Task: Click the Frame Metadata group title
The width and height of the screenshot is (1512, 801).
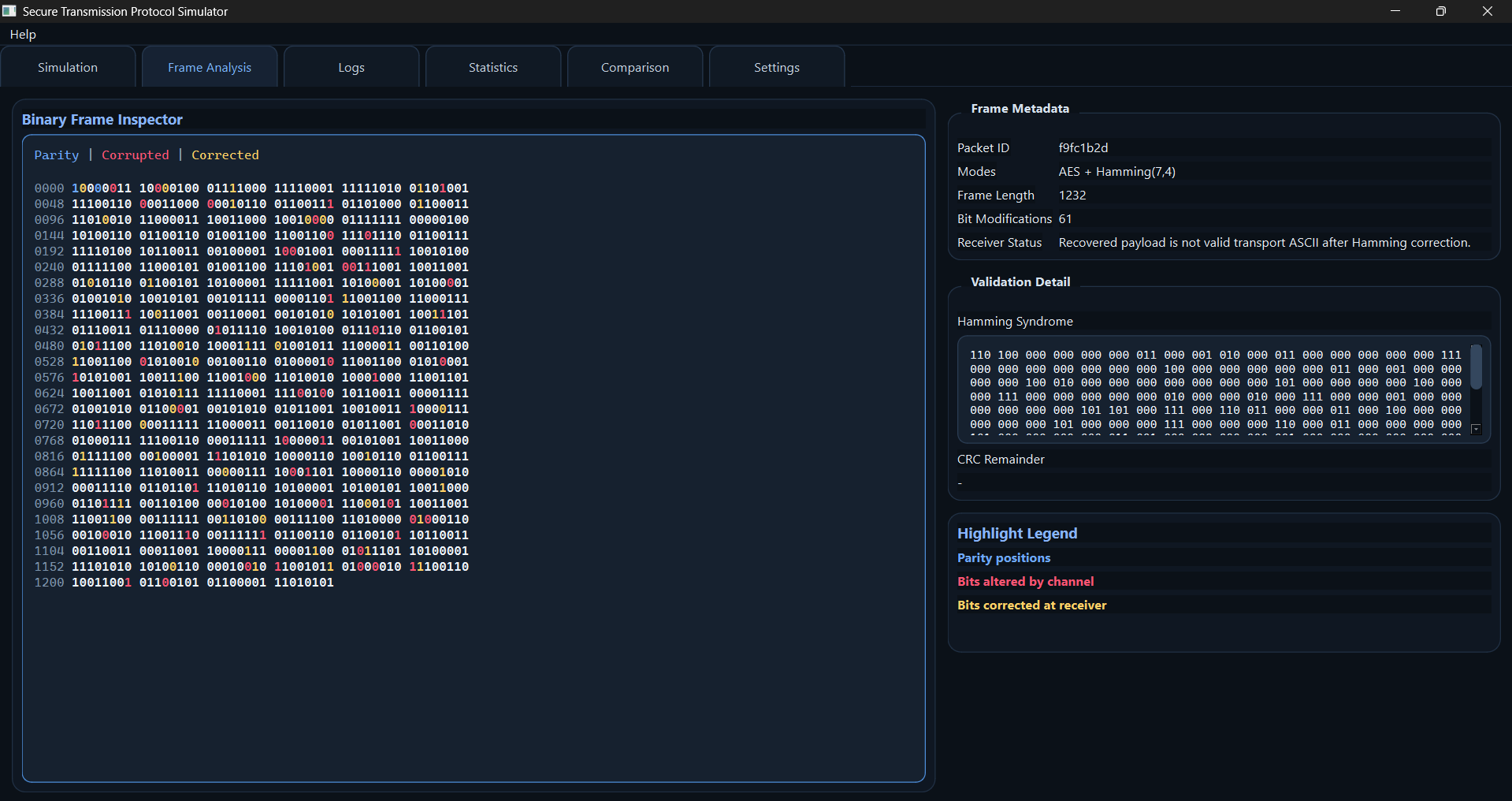Action: click(x=1020, y=109)
